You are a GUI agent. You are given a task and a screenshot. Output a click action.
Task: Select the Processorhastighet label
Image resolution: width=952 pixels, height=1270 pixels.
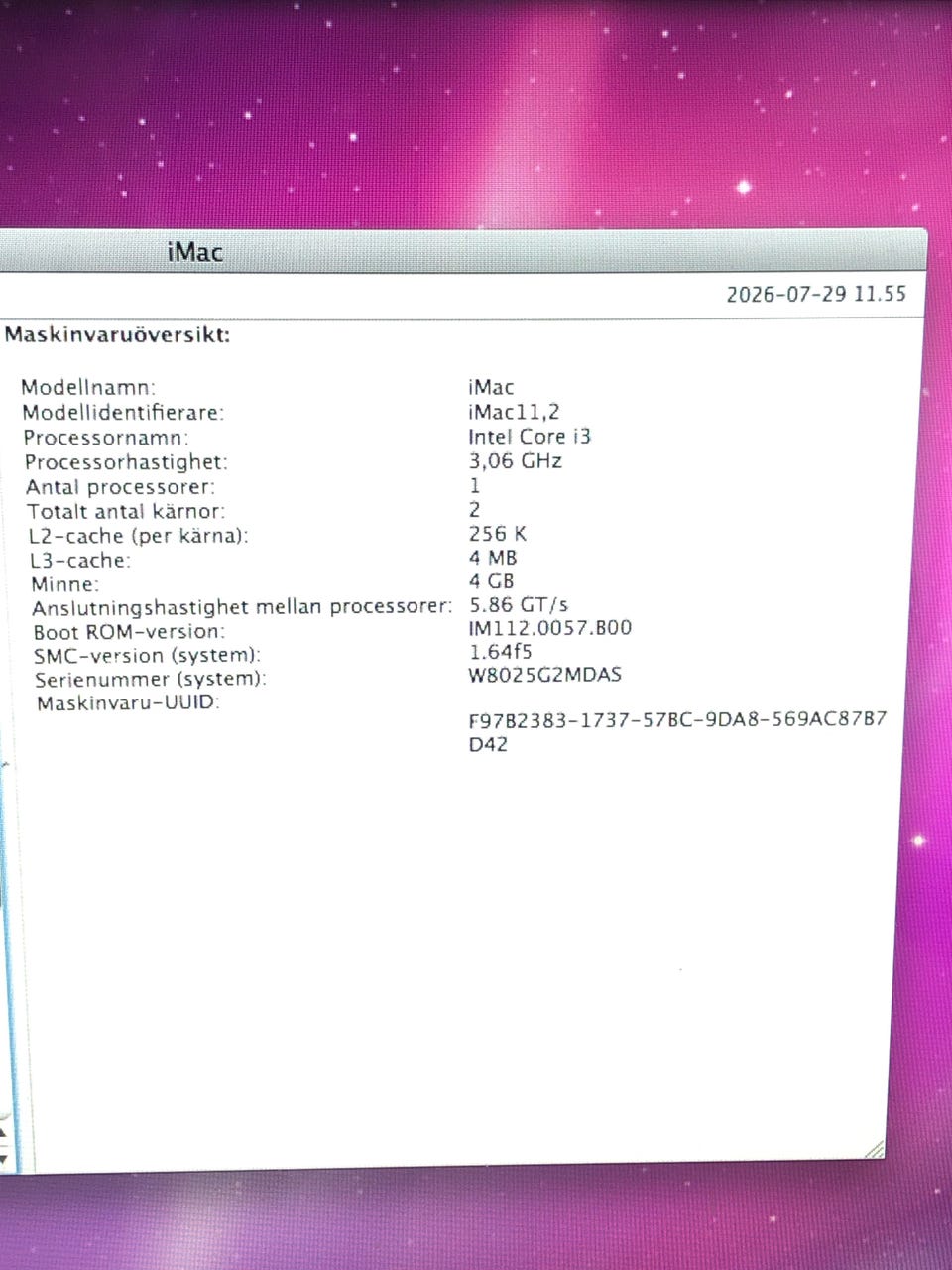[x=126, y=462]
